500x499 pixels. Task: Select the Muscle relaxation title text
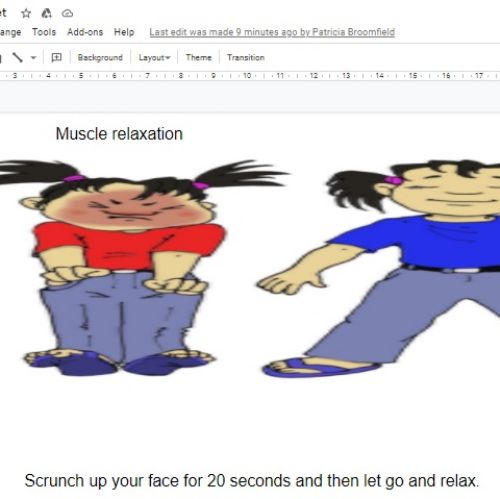coord(119,134)
